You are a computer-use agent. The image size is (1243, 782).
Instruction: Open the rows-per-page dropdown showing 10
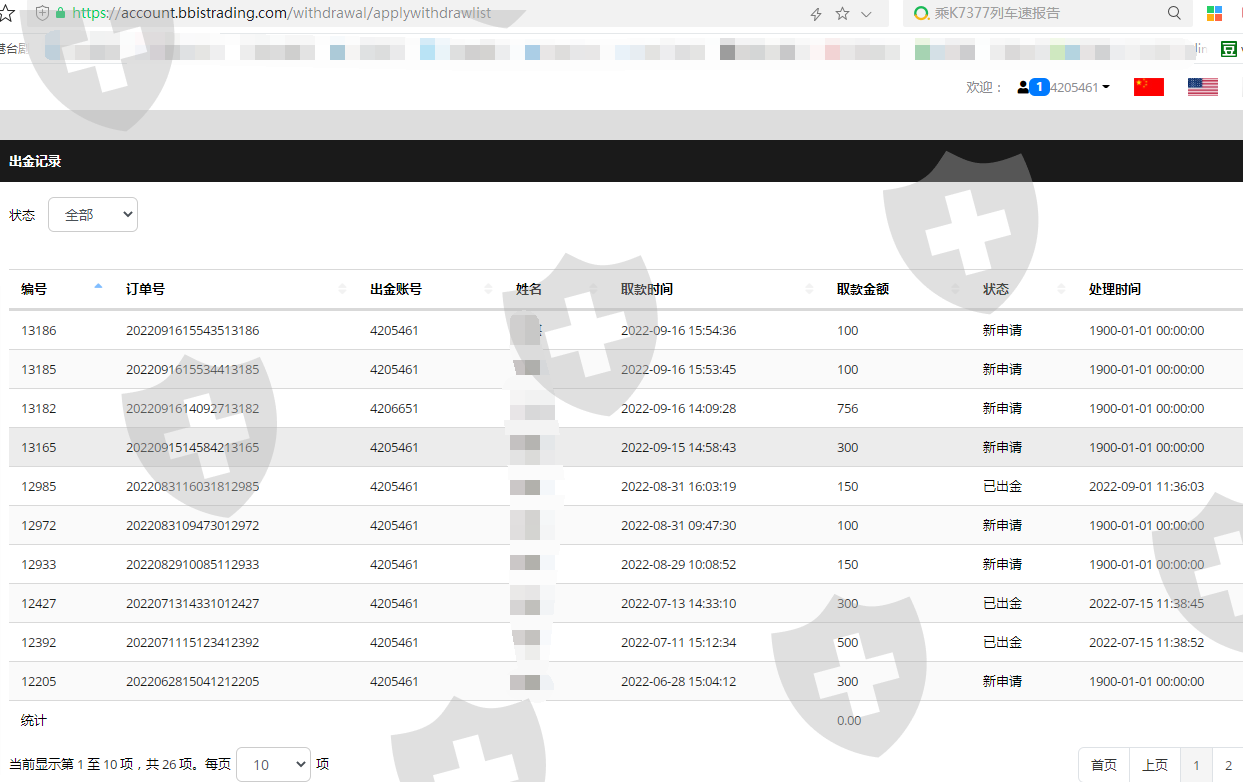pyautogui.click(x=273, y=764)
